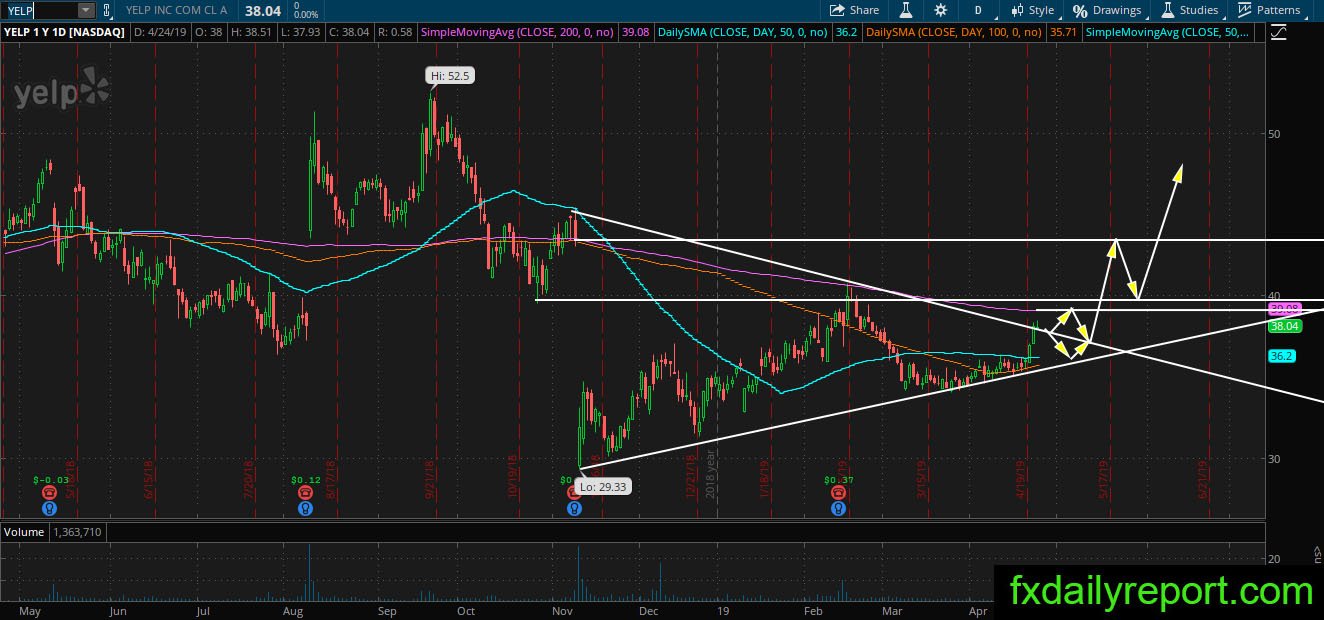
Task: Click the chart mode icon below Patterns
Action: (1278, 32)
